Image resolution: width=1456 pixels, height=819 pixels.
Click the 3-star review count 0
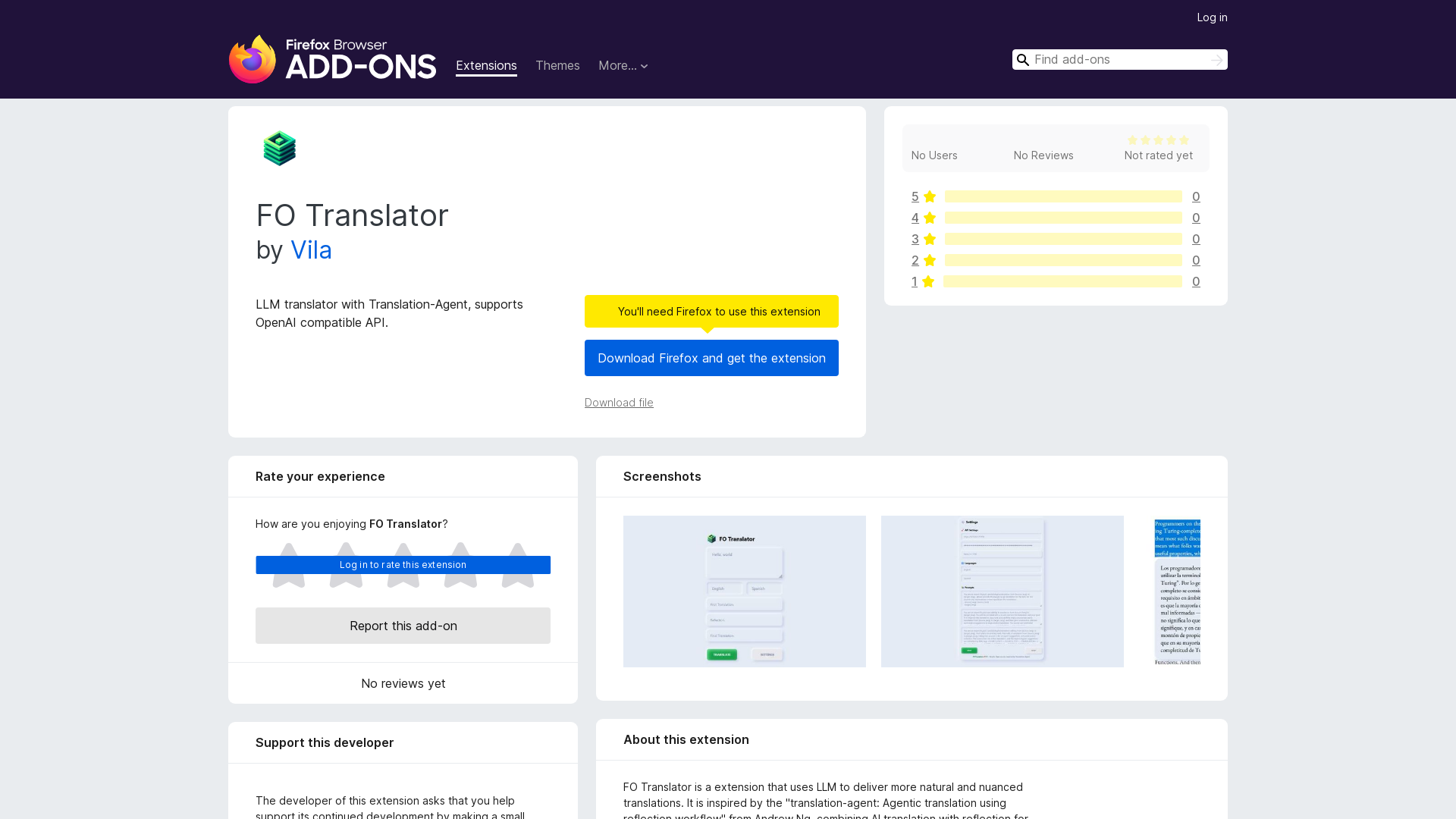tap(1196, 239)
